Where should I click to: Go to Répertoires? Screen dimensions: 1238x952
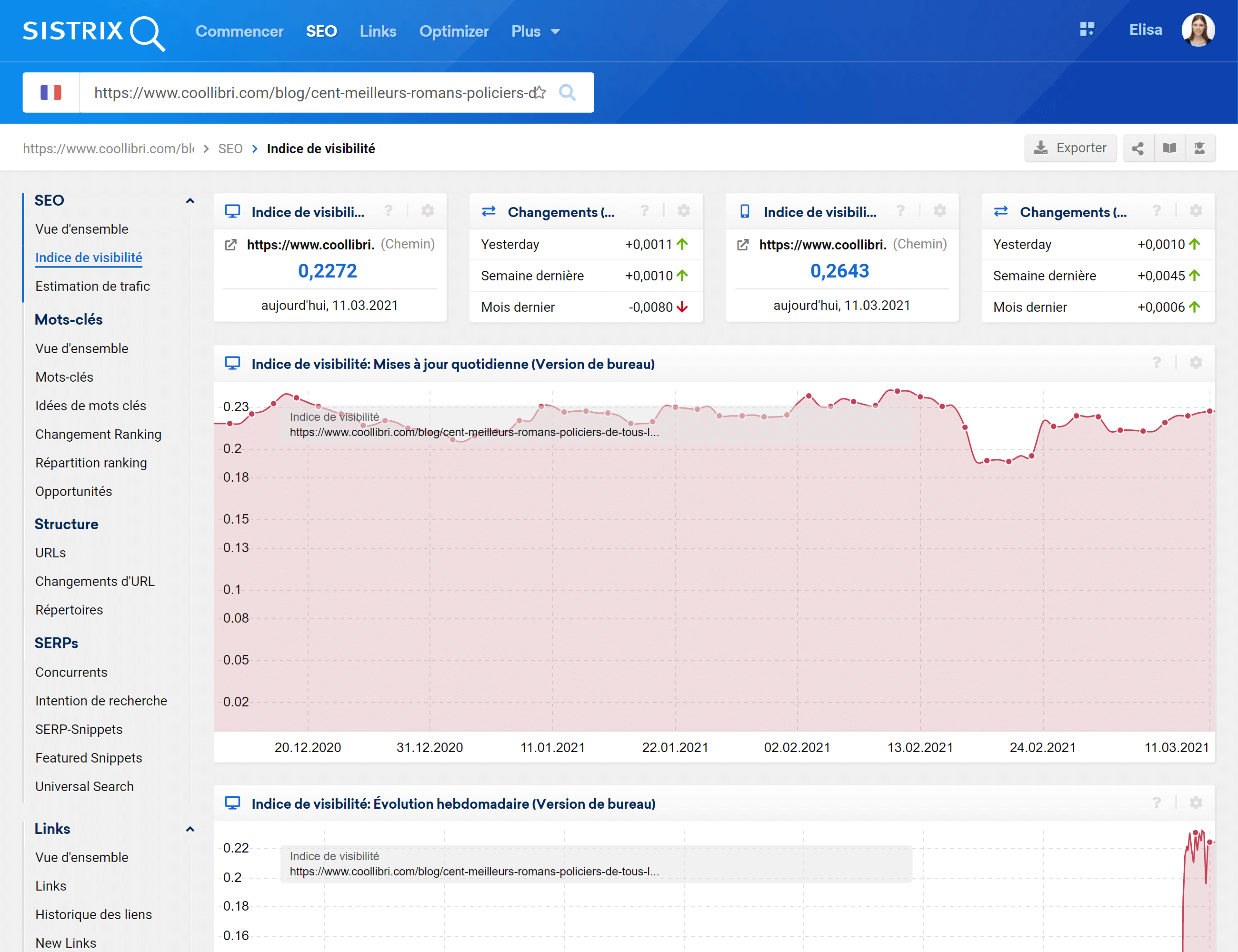point(69,610)
